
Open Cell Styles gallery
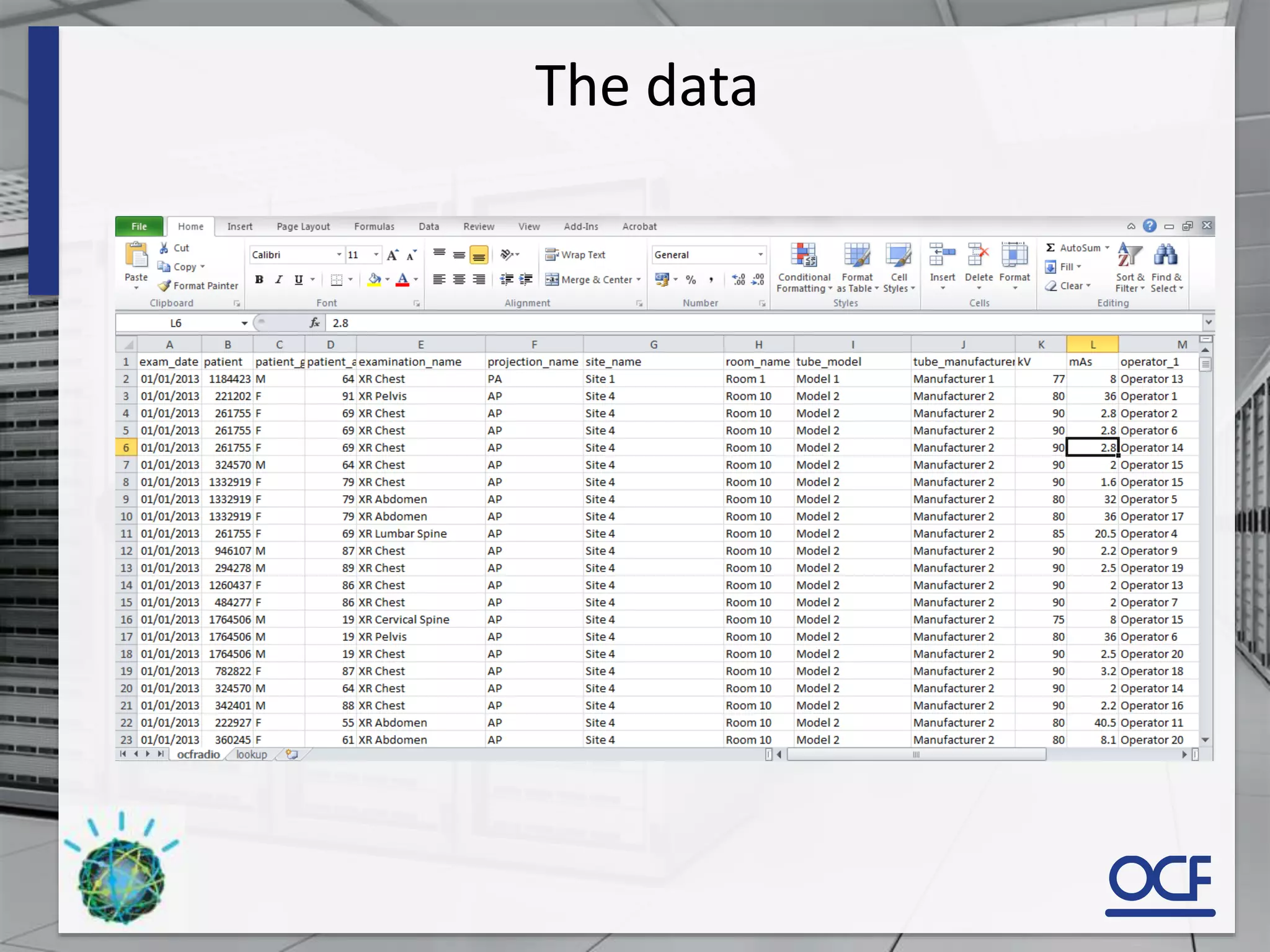(x=899, y=268)
